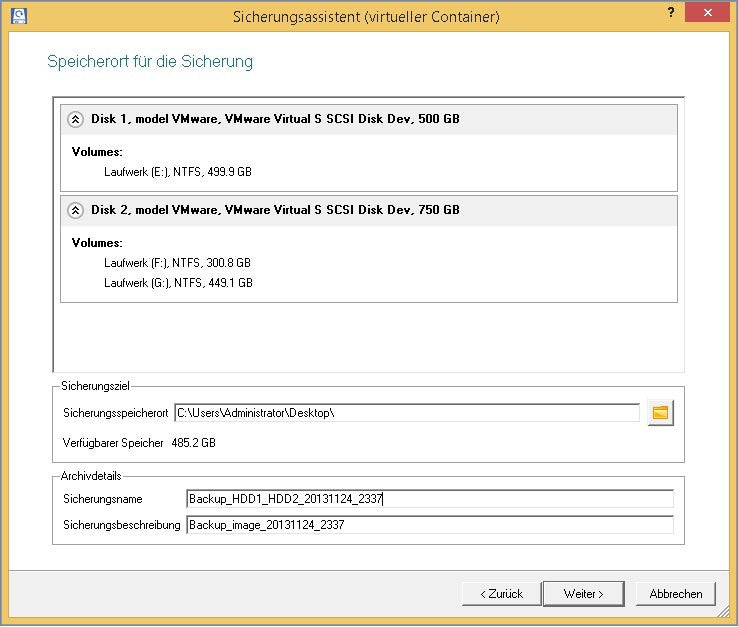Click the Sicherungsbeschreibung input field
Viewport: 738px width, 627px height.
[x=430, y=525]
